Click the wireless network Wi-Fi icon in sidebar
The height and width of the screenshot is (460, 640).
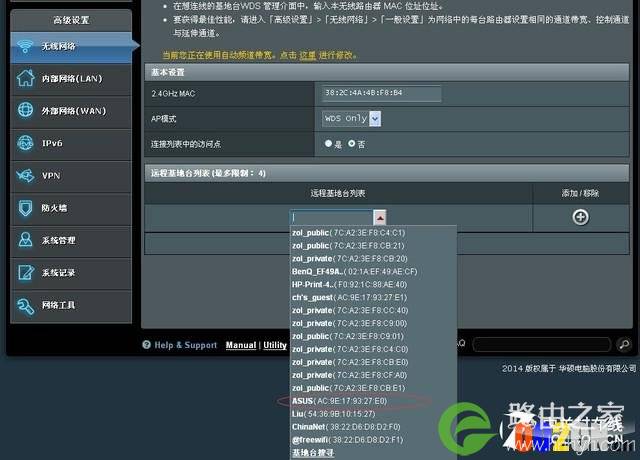coord(25,46)
